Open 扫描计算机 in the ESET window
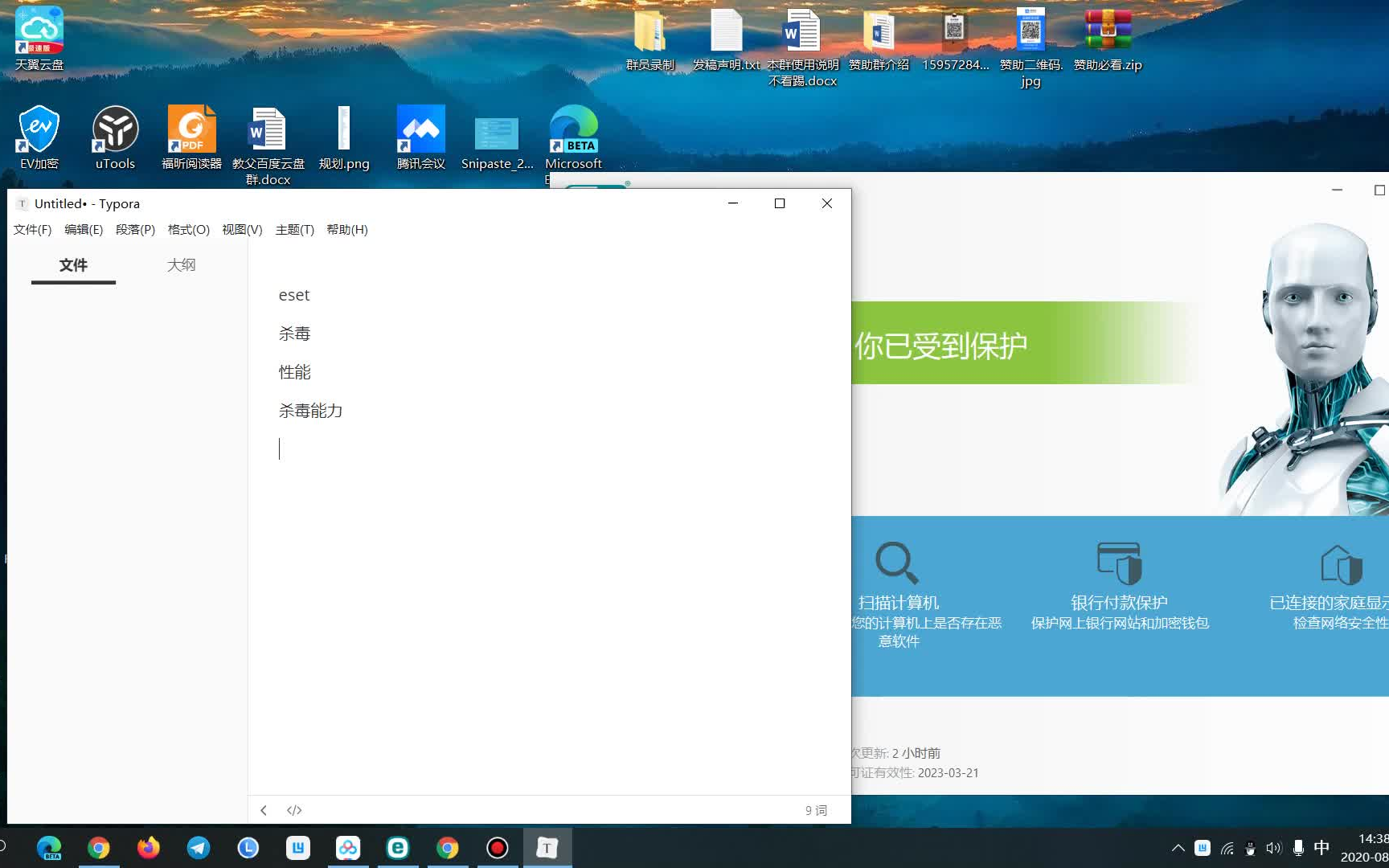This screenshot has height=868, width=1389. click(x=898, y=595)
